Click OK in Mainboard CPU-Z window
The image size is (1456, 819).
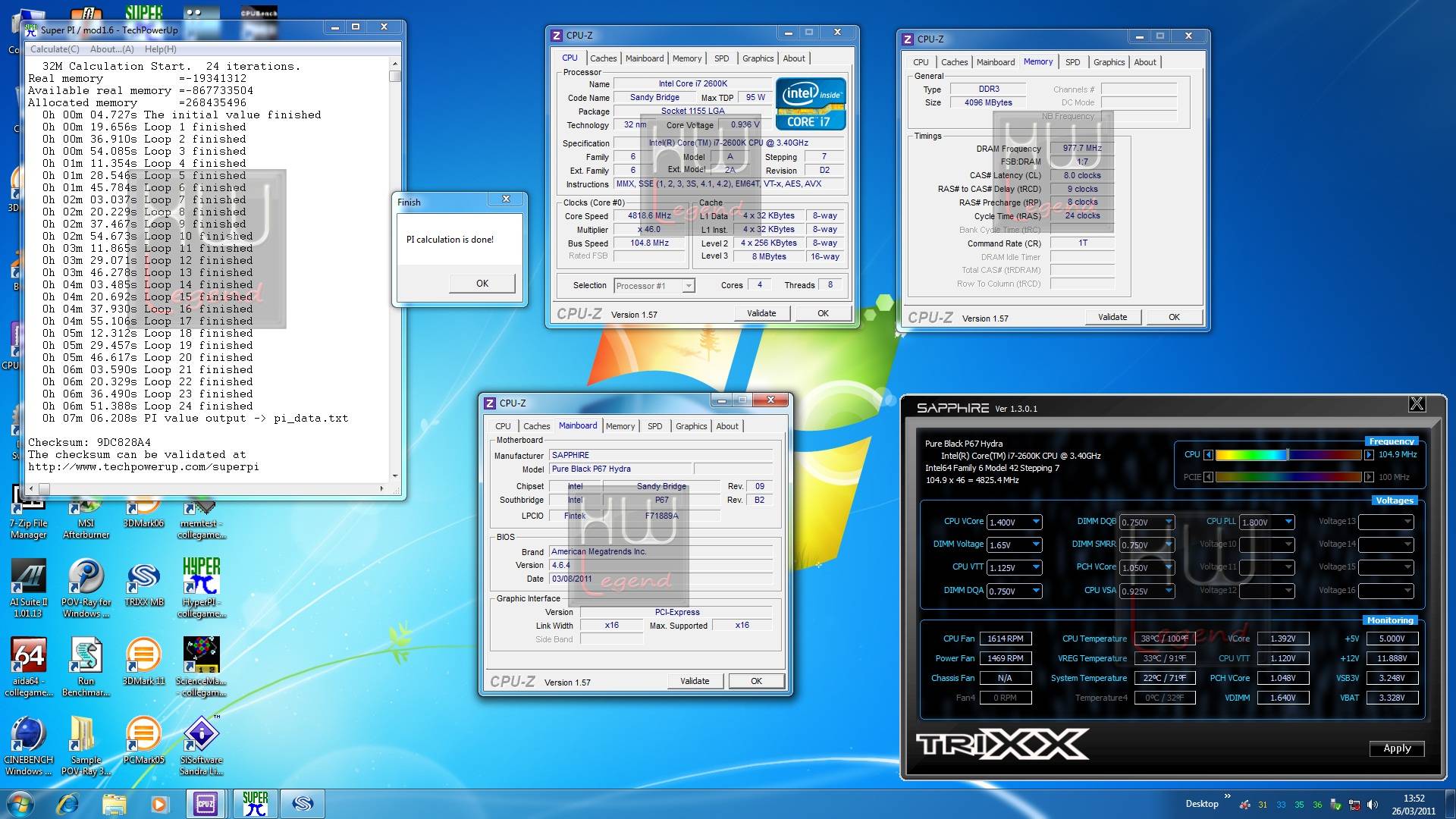(x=756, y=681)
